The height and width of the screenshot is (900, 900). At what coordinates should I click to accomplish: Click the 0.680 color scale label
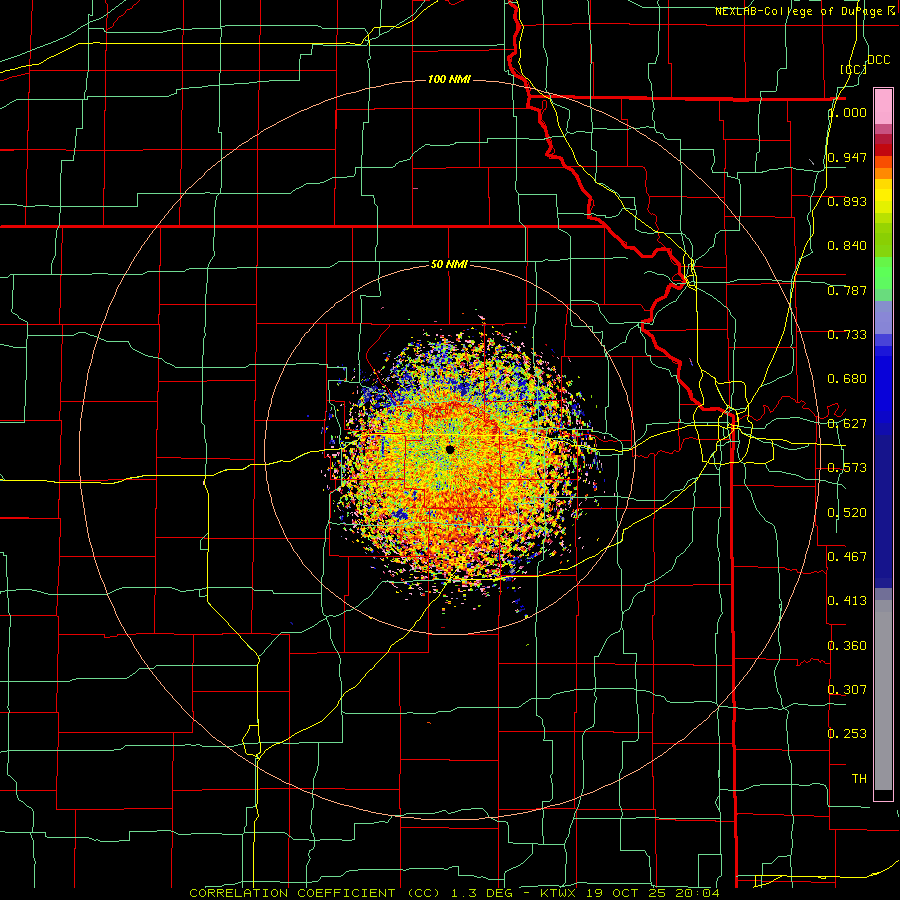click(847, 379)
